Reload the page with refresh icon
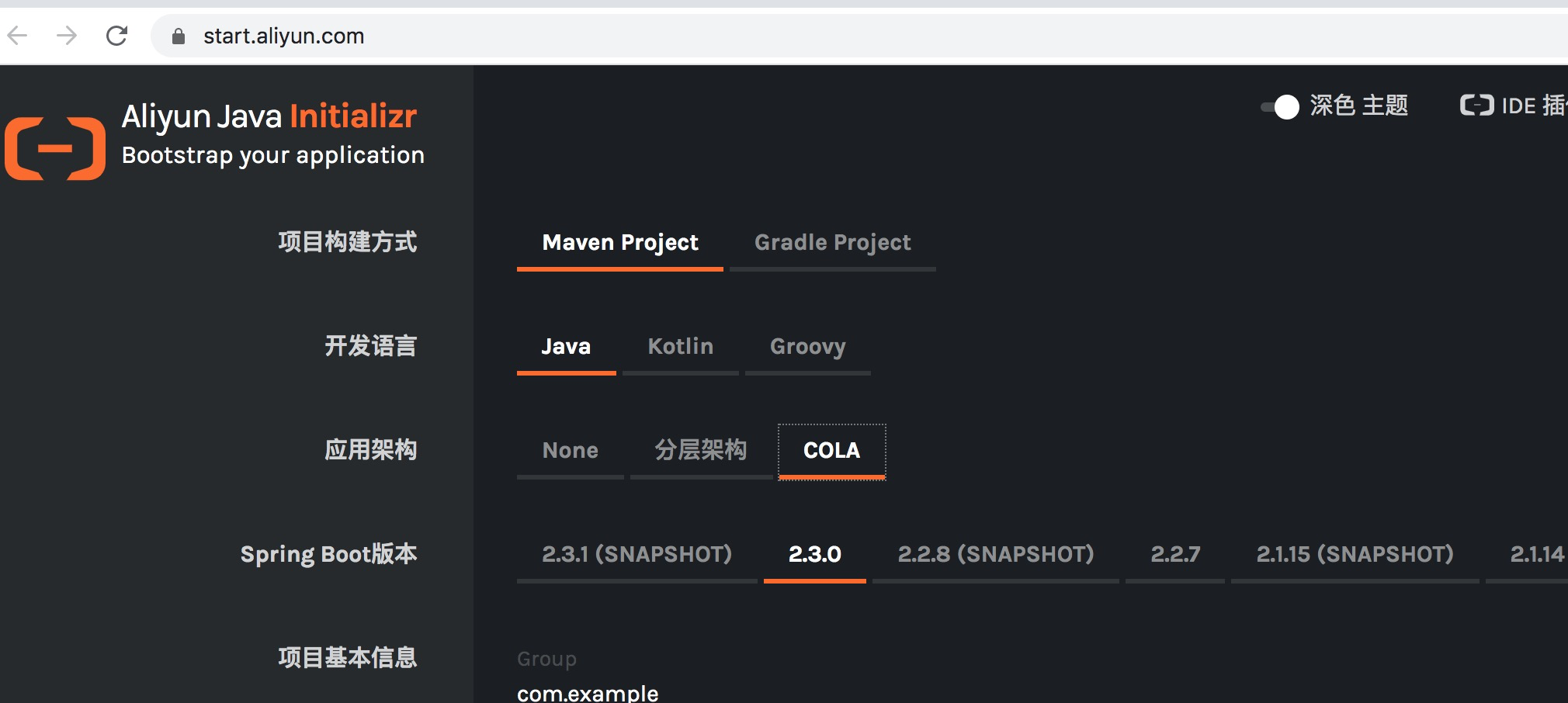Viewport: 1568px width, 703px height. coord(116,36)
